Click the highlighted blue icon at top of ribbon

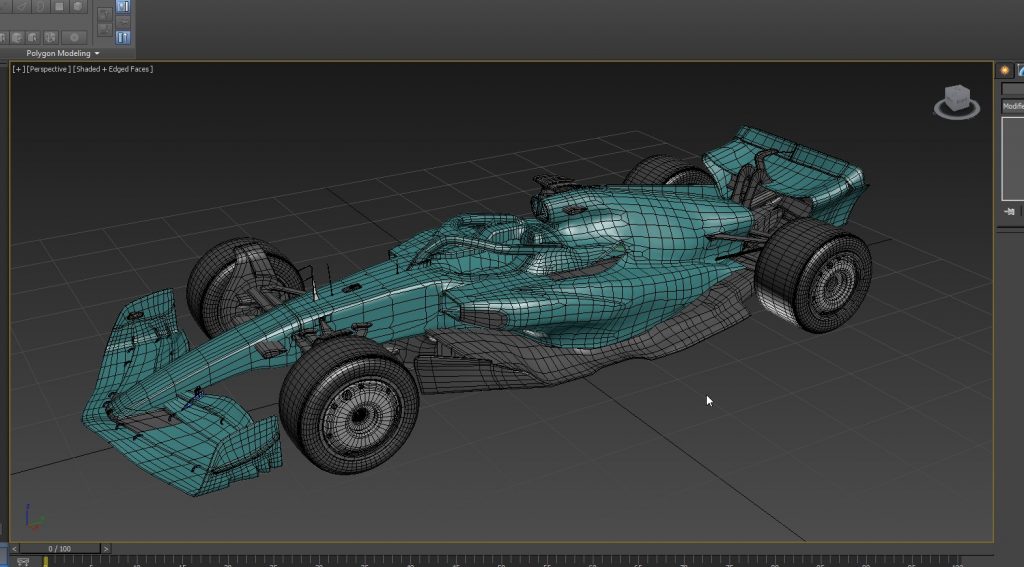pyautogui.click(x=124, y=6)
